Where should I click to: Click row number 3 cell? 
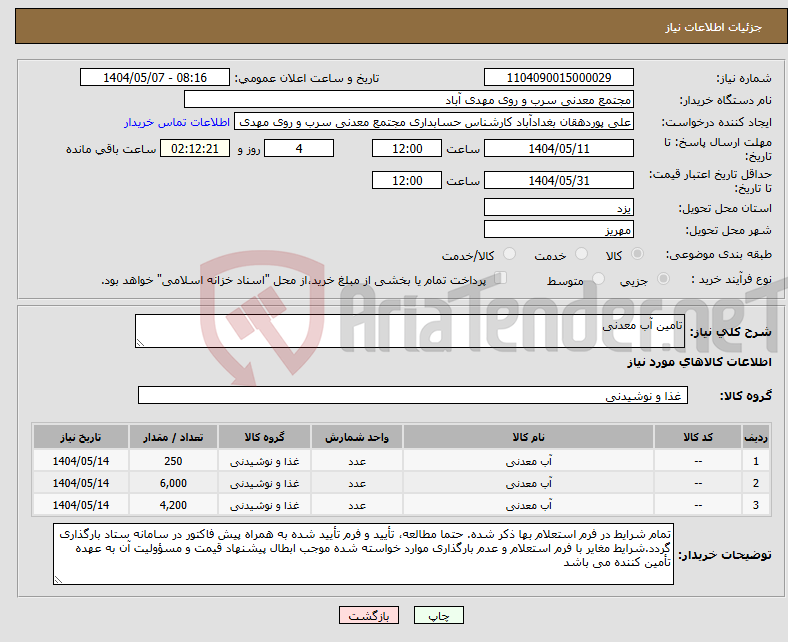coord(756,505)
